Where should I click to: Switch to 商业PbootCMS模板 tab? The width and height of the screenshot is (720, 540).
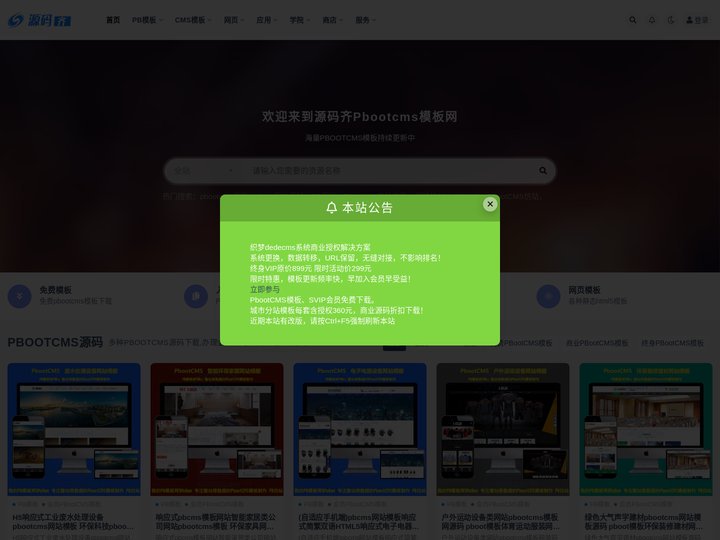[x=596, y=343]
